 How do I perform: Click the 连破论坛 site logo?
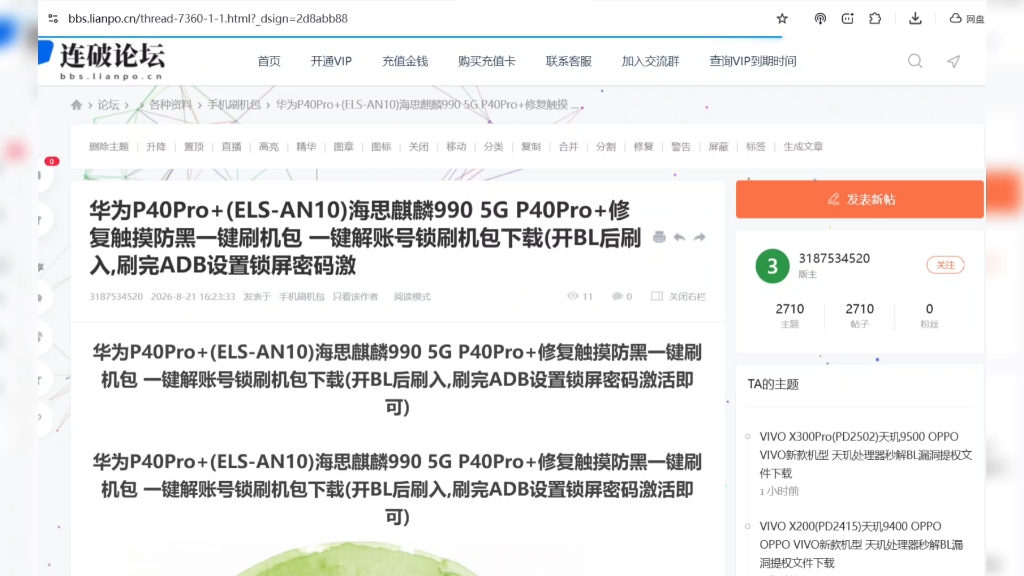coord(104,60)
